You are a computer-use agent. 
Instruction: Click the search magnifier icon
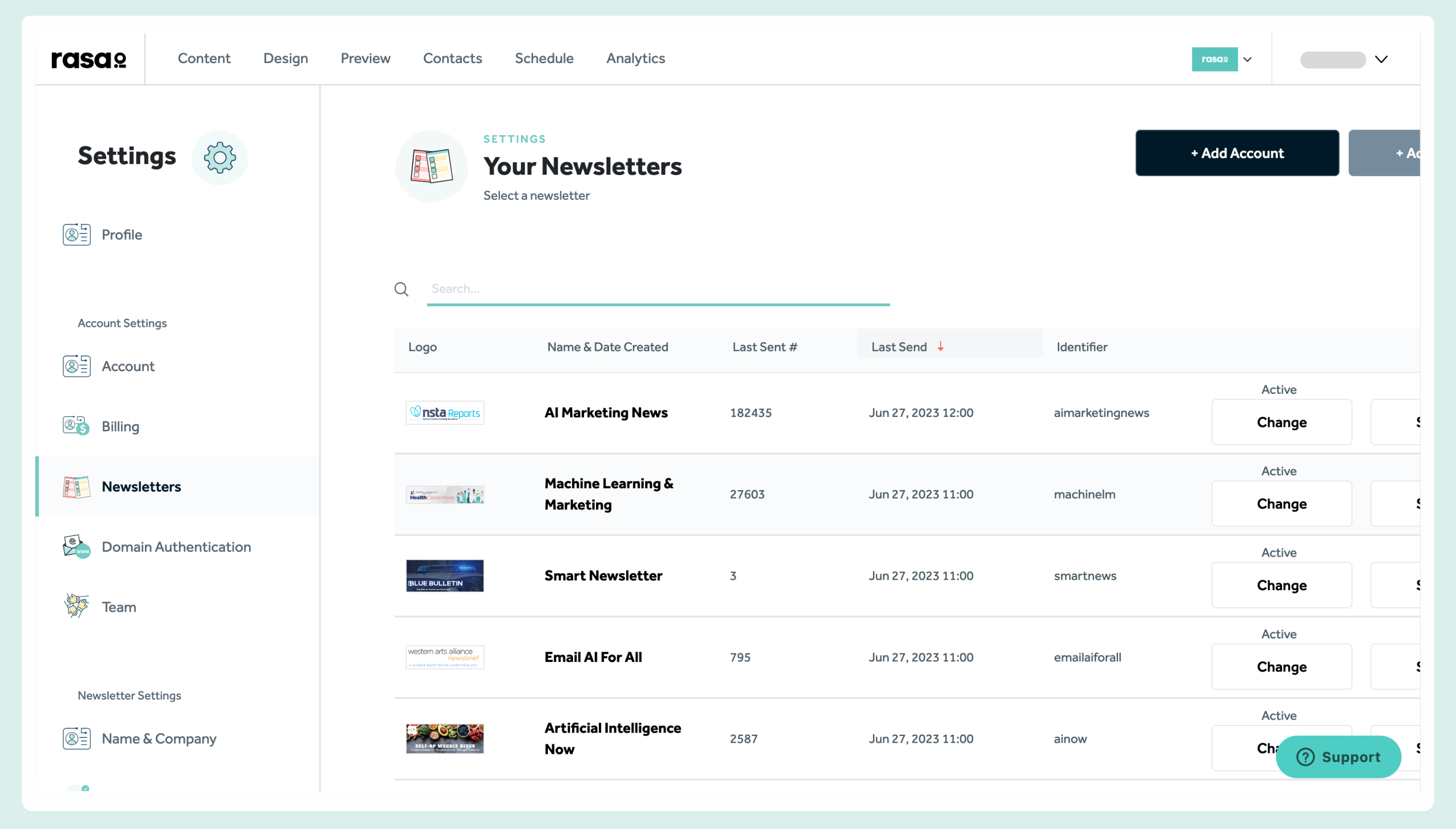tap(402, 289)
